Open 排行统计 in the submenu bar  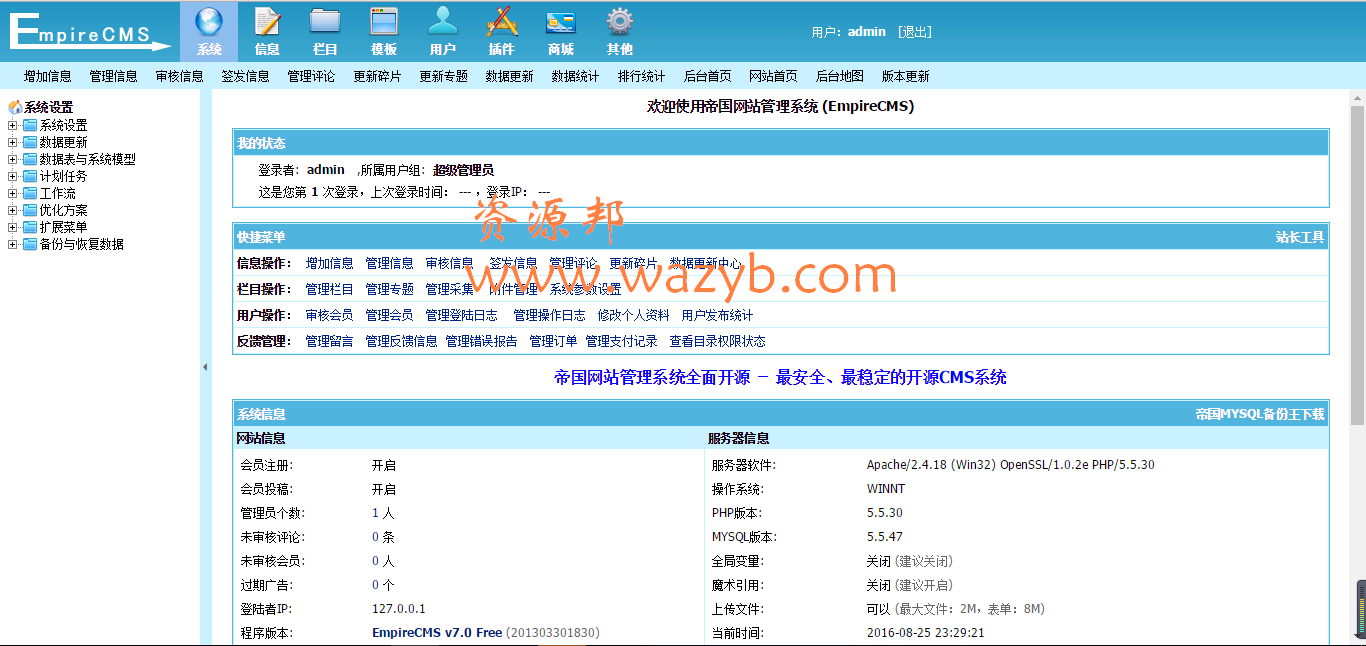click(x=642, y=76)
